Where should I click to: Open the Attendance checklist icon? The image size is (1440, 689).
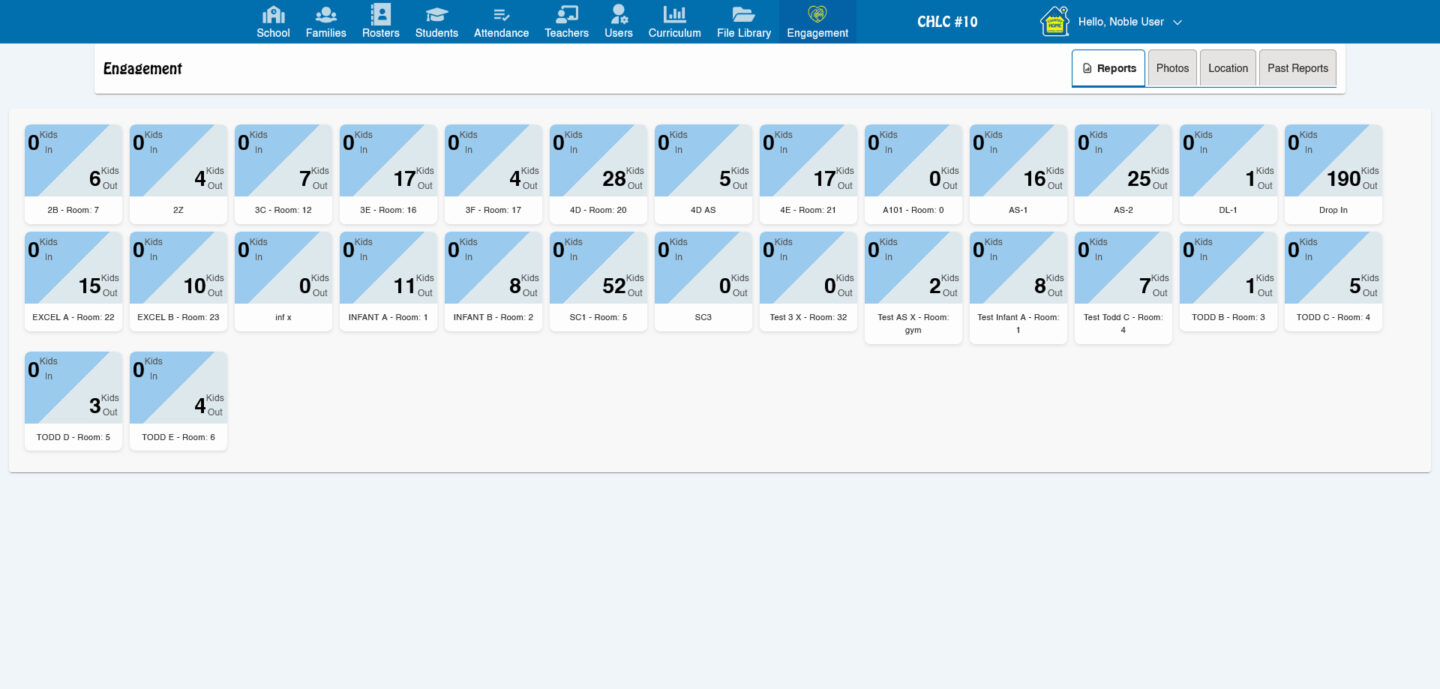[501, 15]
